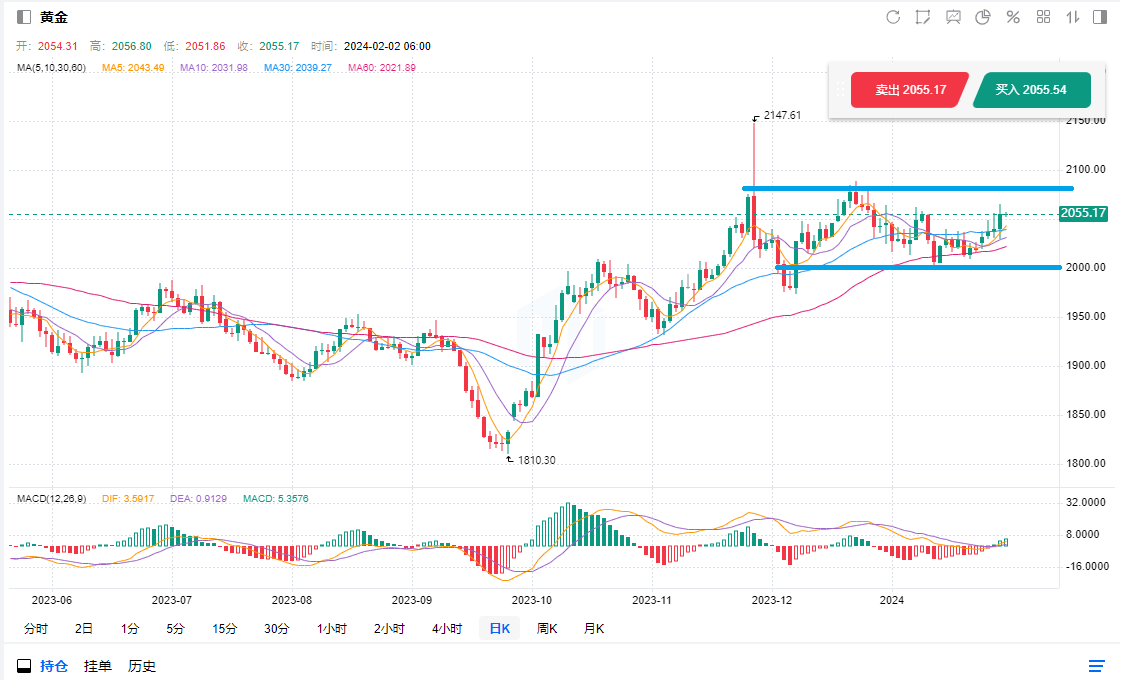The image size is (1121, 680).
Task: Toggle the left sidebar panel next to 黄金
Action: [x=23, y=17]
